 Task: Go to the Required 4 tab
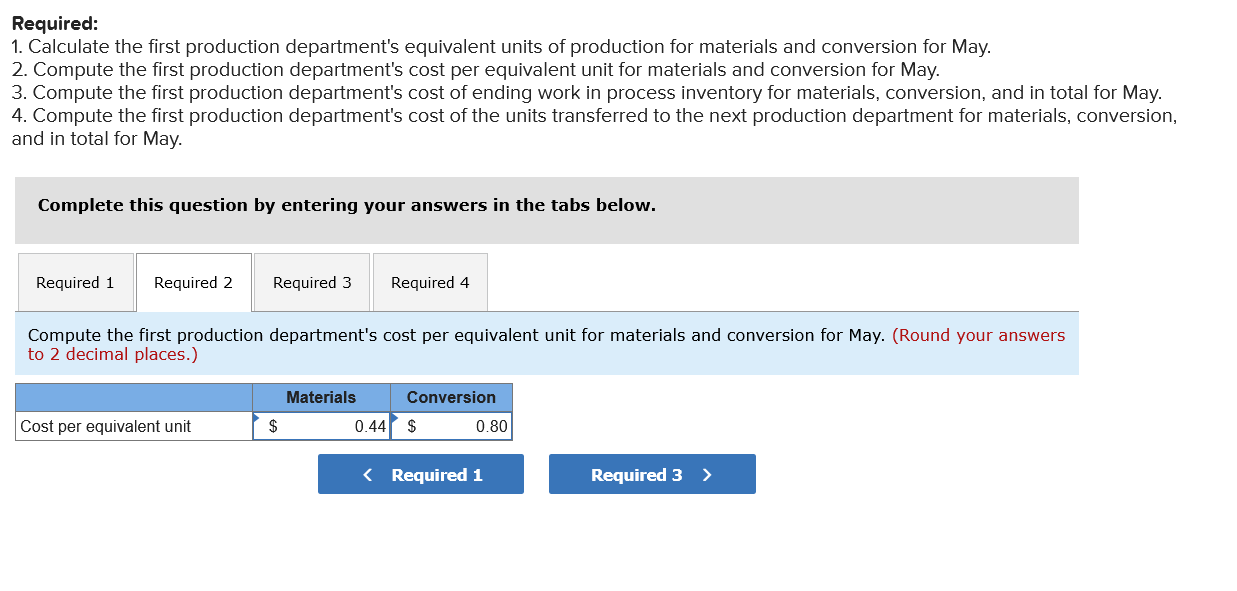[x=430, y=283]
